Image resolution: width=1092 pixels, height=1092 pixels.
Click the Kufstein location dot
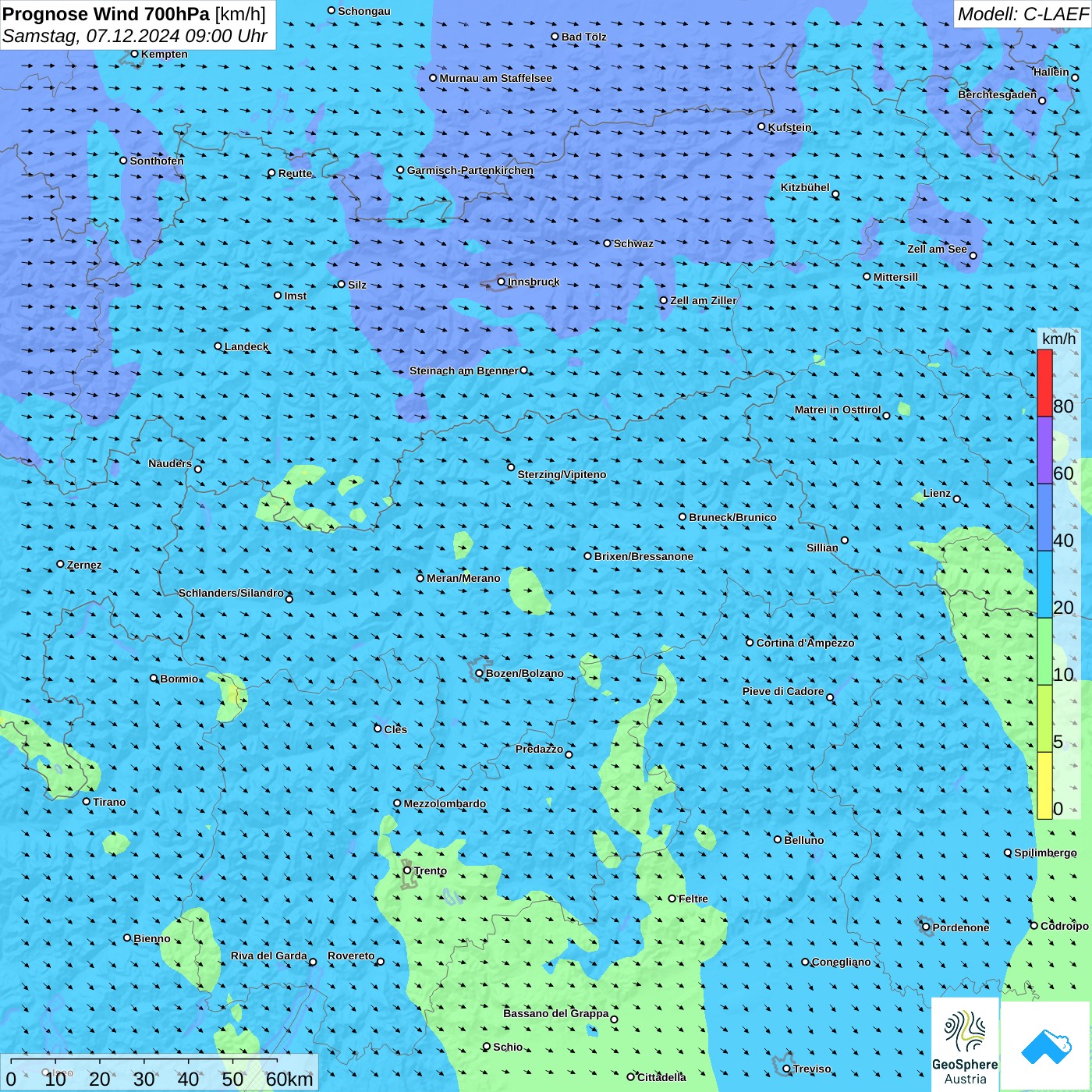761,126
